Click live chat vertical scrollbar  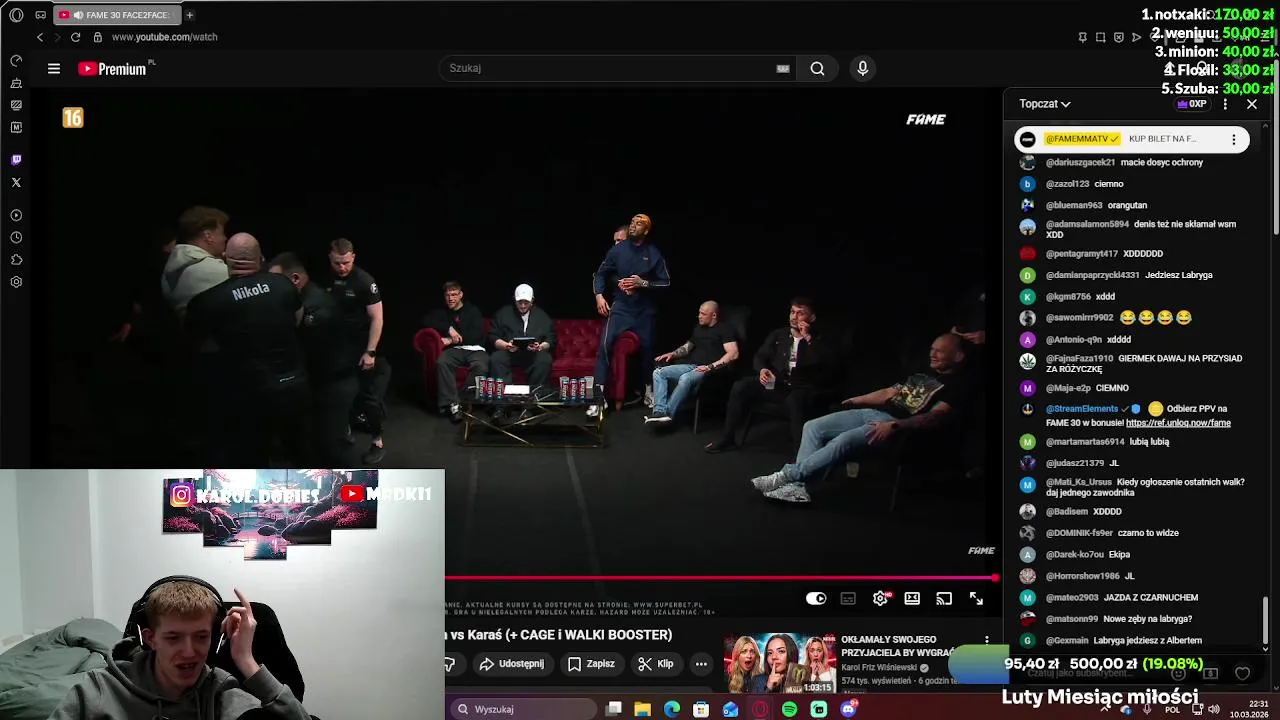pos(1265,620)
